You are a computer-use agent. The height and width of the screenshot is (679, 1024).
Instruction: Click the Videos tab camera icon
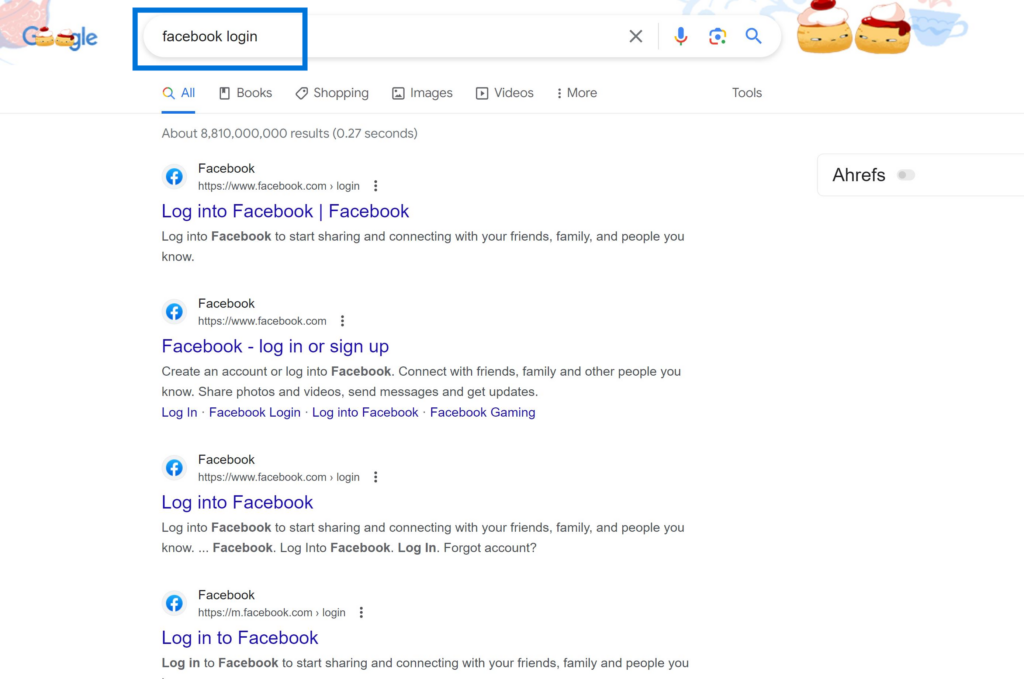pos(481,92)
